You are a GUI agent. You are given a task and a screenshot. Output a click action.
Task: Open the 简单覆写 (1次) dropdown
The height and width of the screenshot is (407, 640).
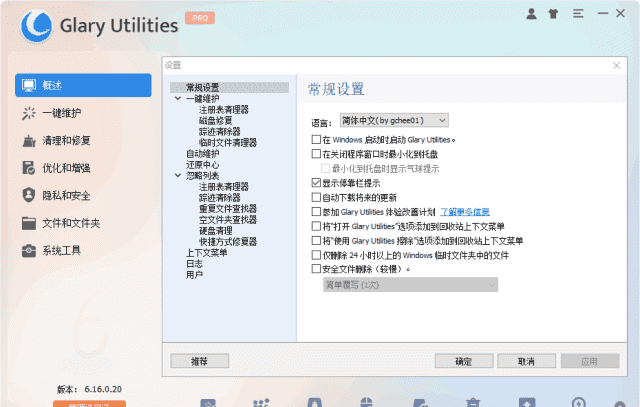tap(410, 285)
